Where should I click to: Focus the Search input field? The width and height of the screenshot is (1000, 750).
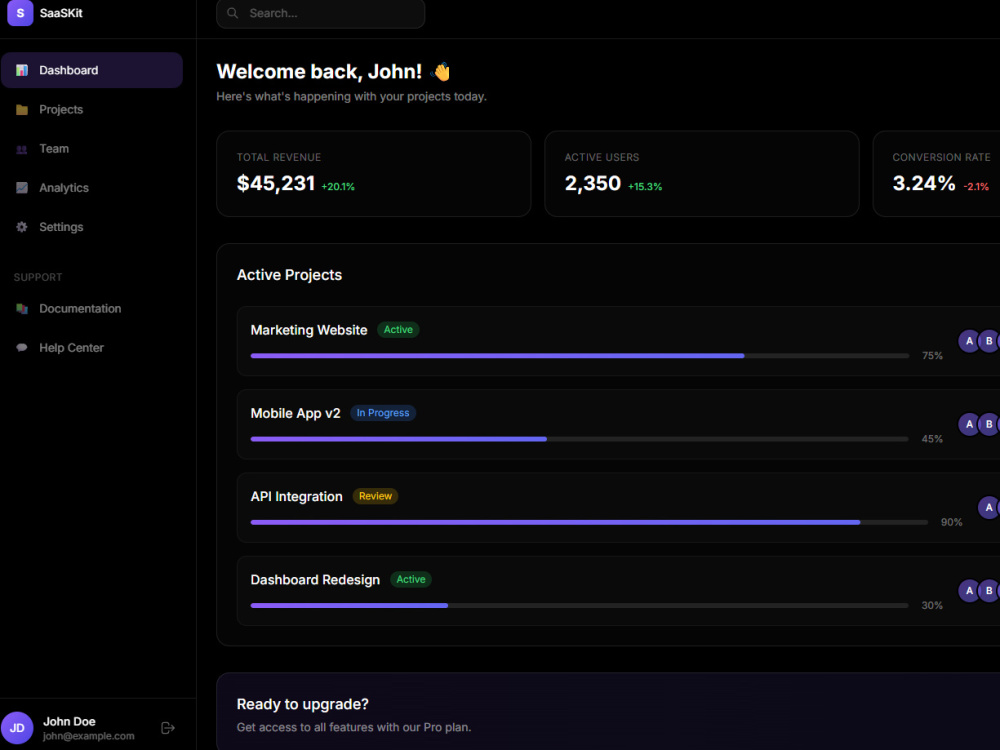(321, 13)
